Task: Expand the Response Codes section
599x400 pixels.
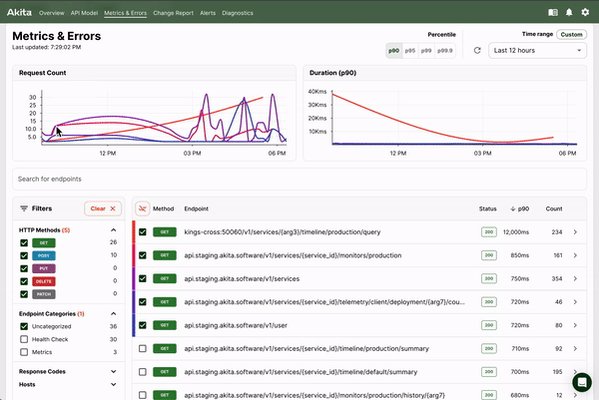Action: (113, 371)
